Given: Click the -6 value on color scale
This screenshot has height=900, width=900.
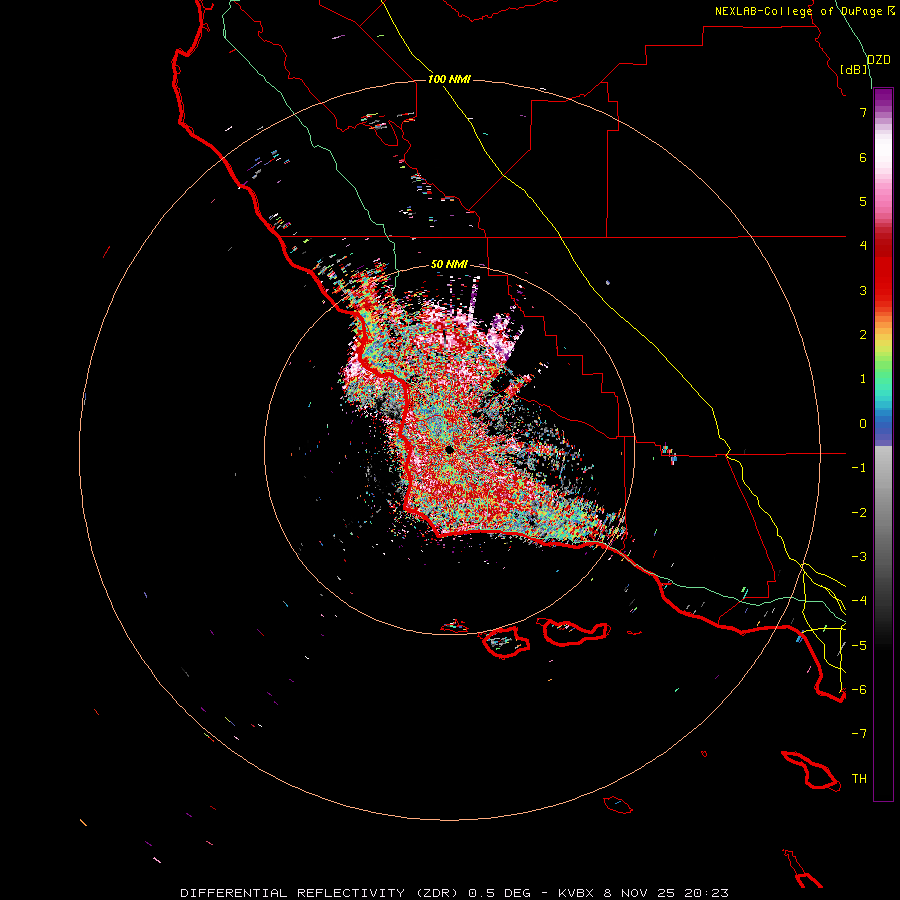Looking at the screenshot, I should pos(859,690).
